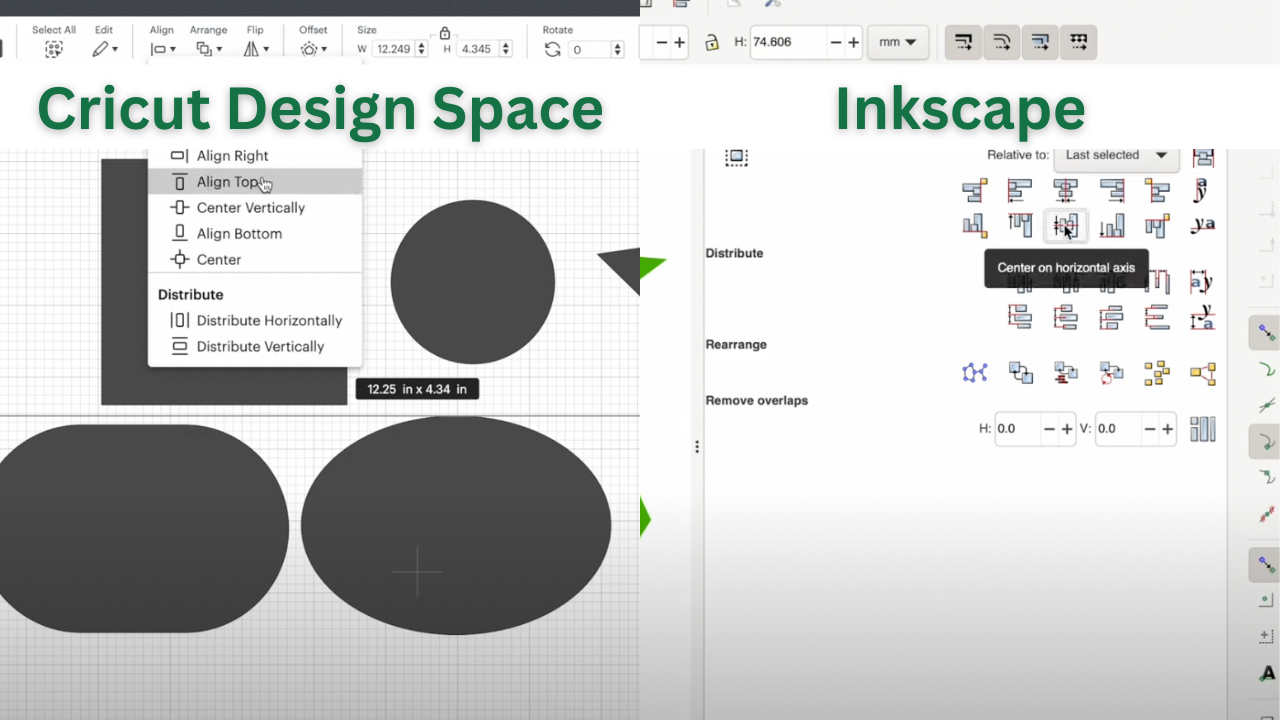Viewport: 1280px width, 720px height.
Task: Open the Relative to dropdown
Action: (1116, 155)
